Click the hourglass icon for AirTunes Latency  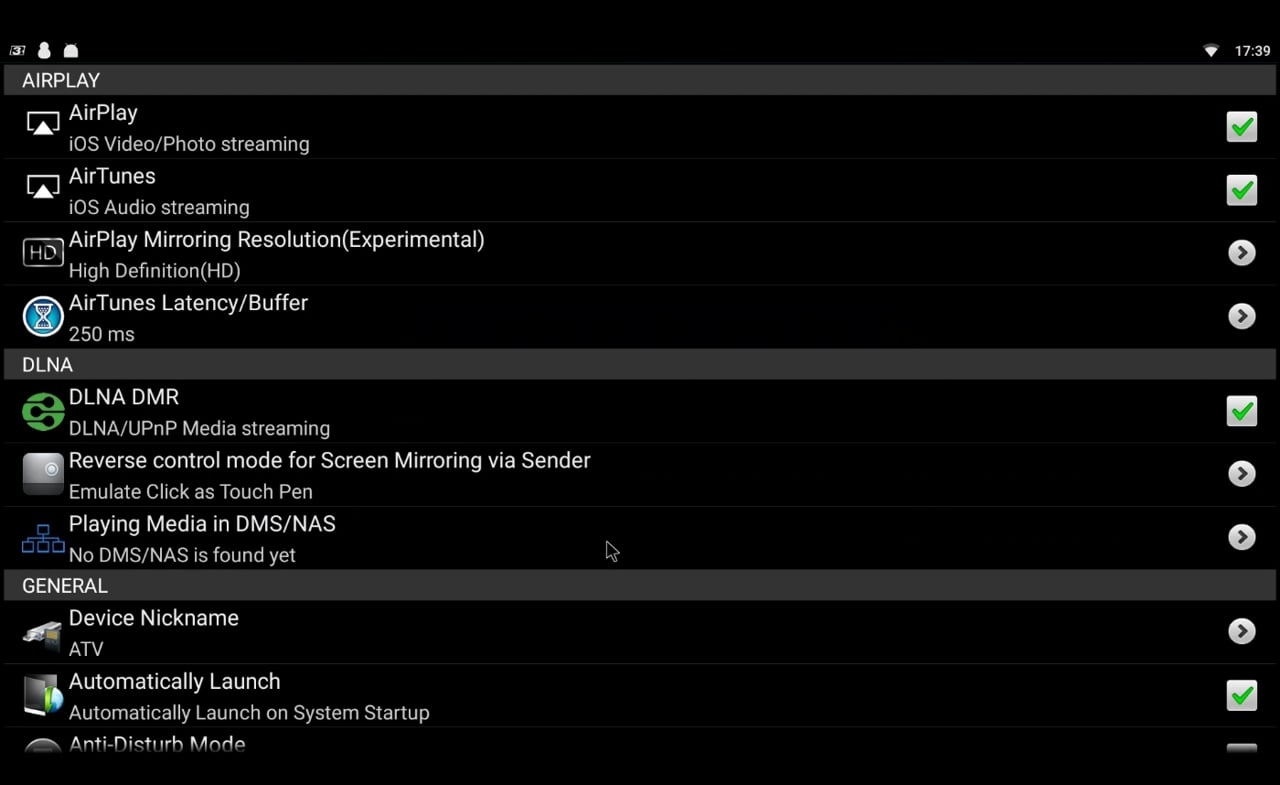point(42,316)
